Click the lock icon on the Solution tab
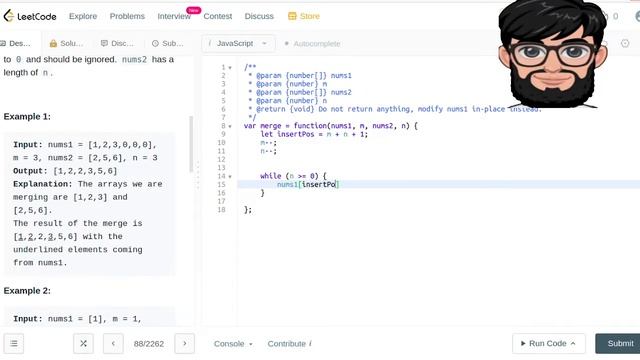This screenshot has height=360, width=640. tap(53, 43)
